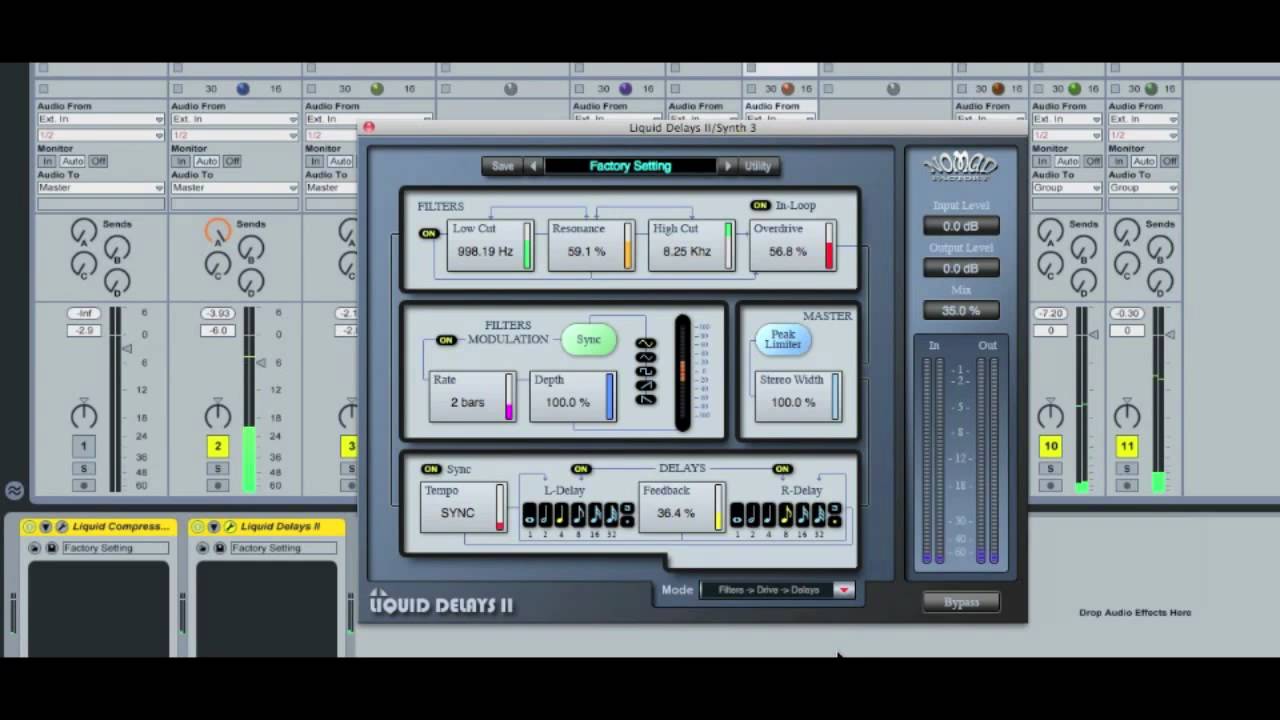Open the Mode dropdown
1280x720 pixels.
click(778, 590)
